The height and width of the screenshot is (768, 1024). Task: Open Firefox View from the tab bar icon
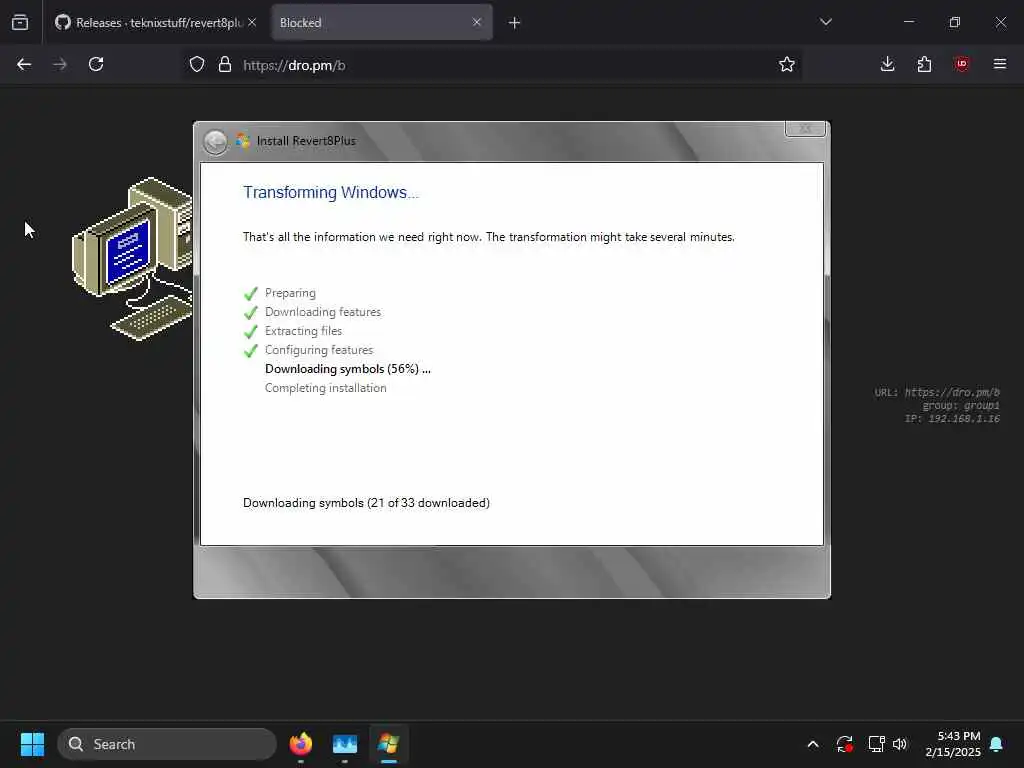click(x=20, y=22)
